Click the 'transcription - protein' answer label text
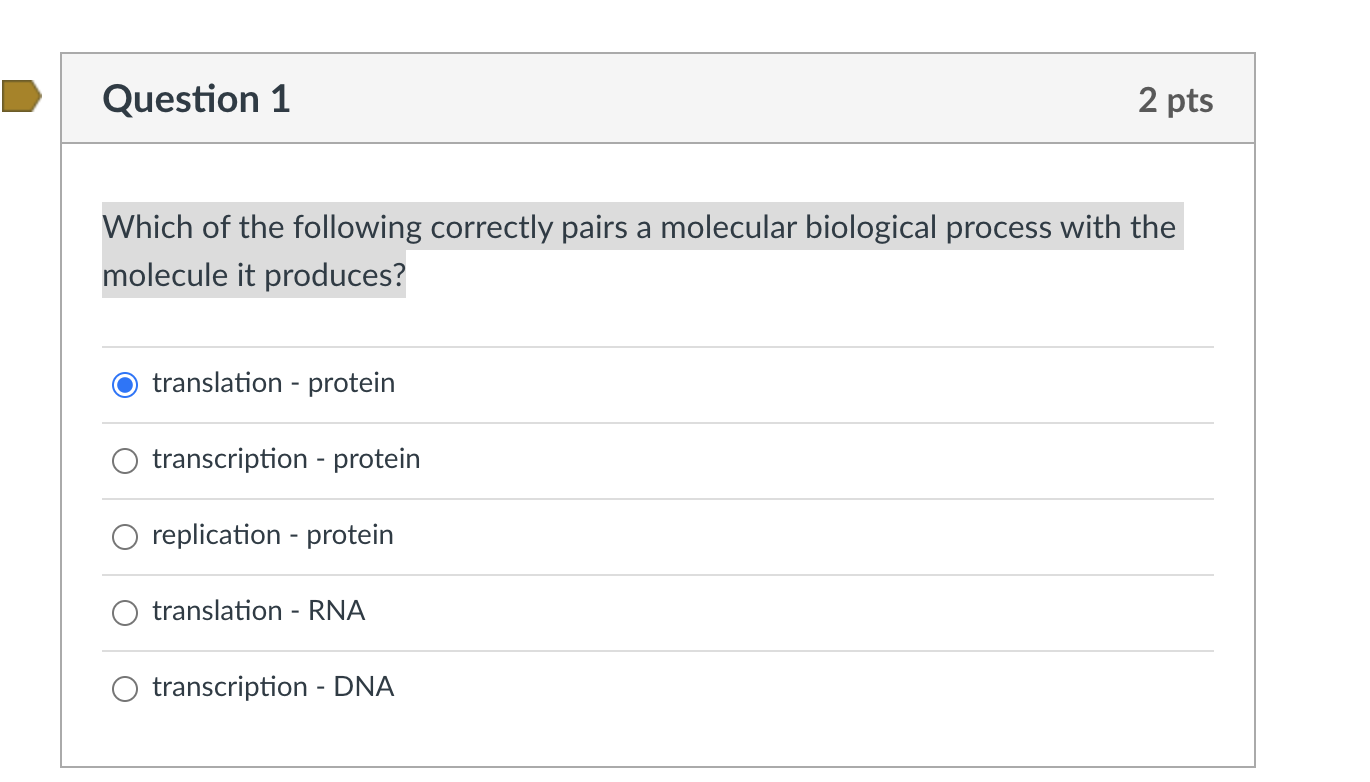 [x=286, y=459]
